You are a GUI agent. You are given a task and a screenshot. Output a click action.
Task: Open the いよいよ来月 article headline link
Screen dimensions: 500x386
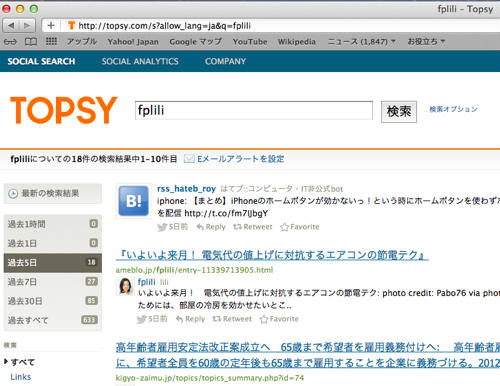coord(272,255)
